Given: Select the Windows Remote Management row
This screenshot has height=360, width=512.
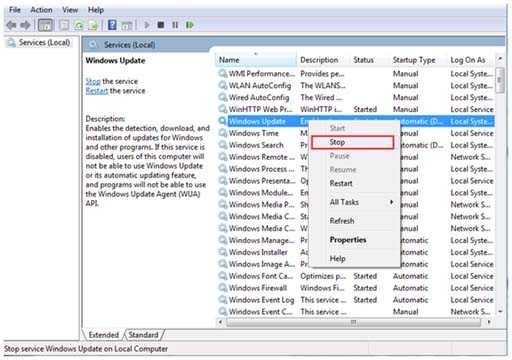Looking at the screenshot, I should tap(356, 157).
